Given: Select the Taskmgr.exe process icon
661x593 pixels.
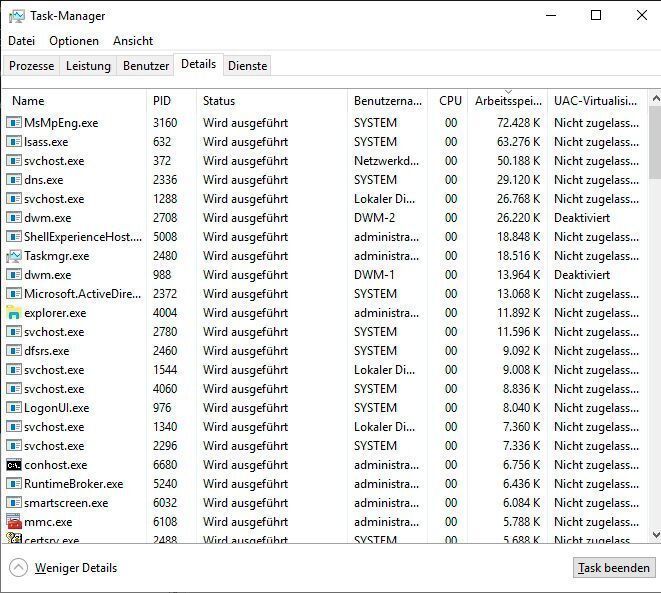Looking at the screenshot, I should [13, 256].
